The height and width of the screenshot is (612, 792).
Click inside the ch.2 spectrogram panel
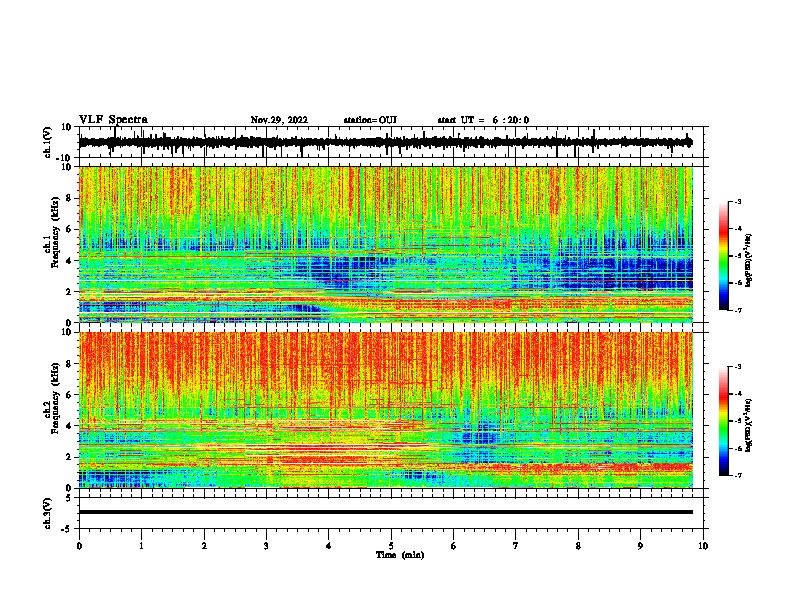[x=386, y=410]
